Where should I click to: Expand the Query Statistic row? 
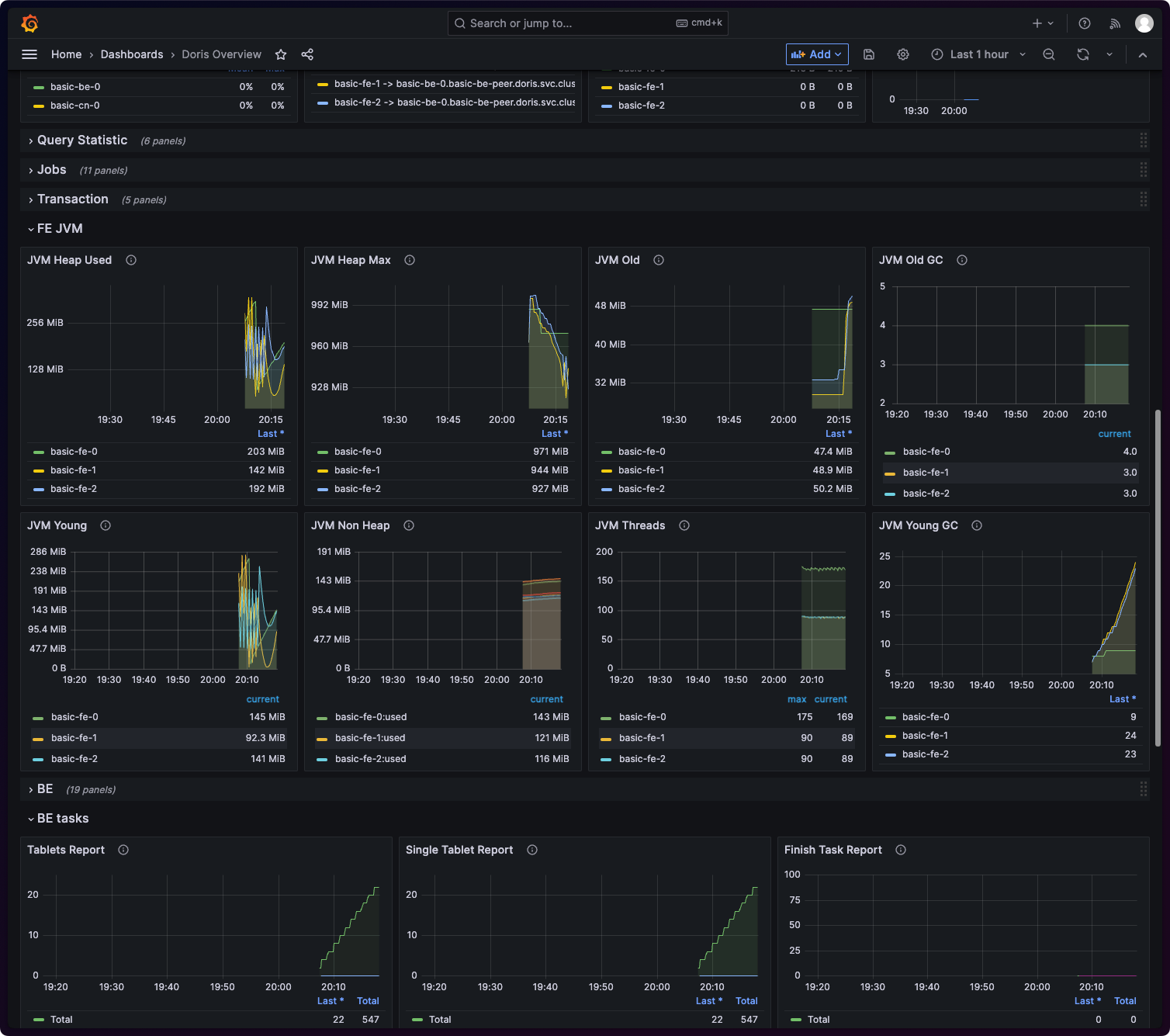pyautogui.click(x=82, y=140)
